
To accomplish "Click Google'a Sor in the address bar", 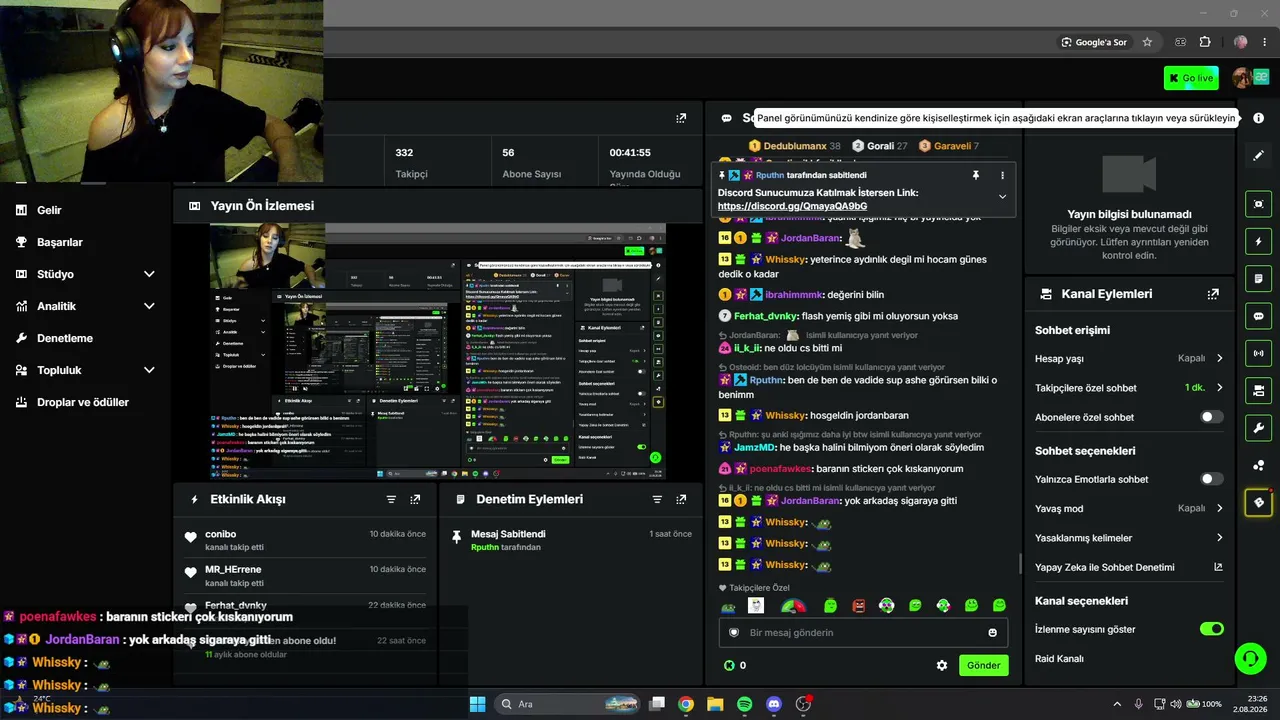I will click(x=1095, y=42).
